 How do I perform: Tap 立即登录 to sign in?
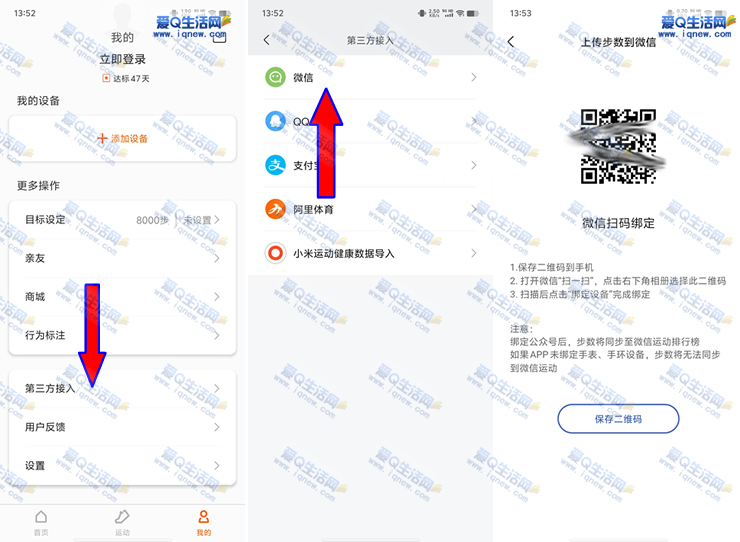[x=122, y=59]
